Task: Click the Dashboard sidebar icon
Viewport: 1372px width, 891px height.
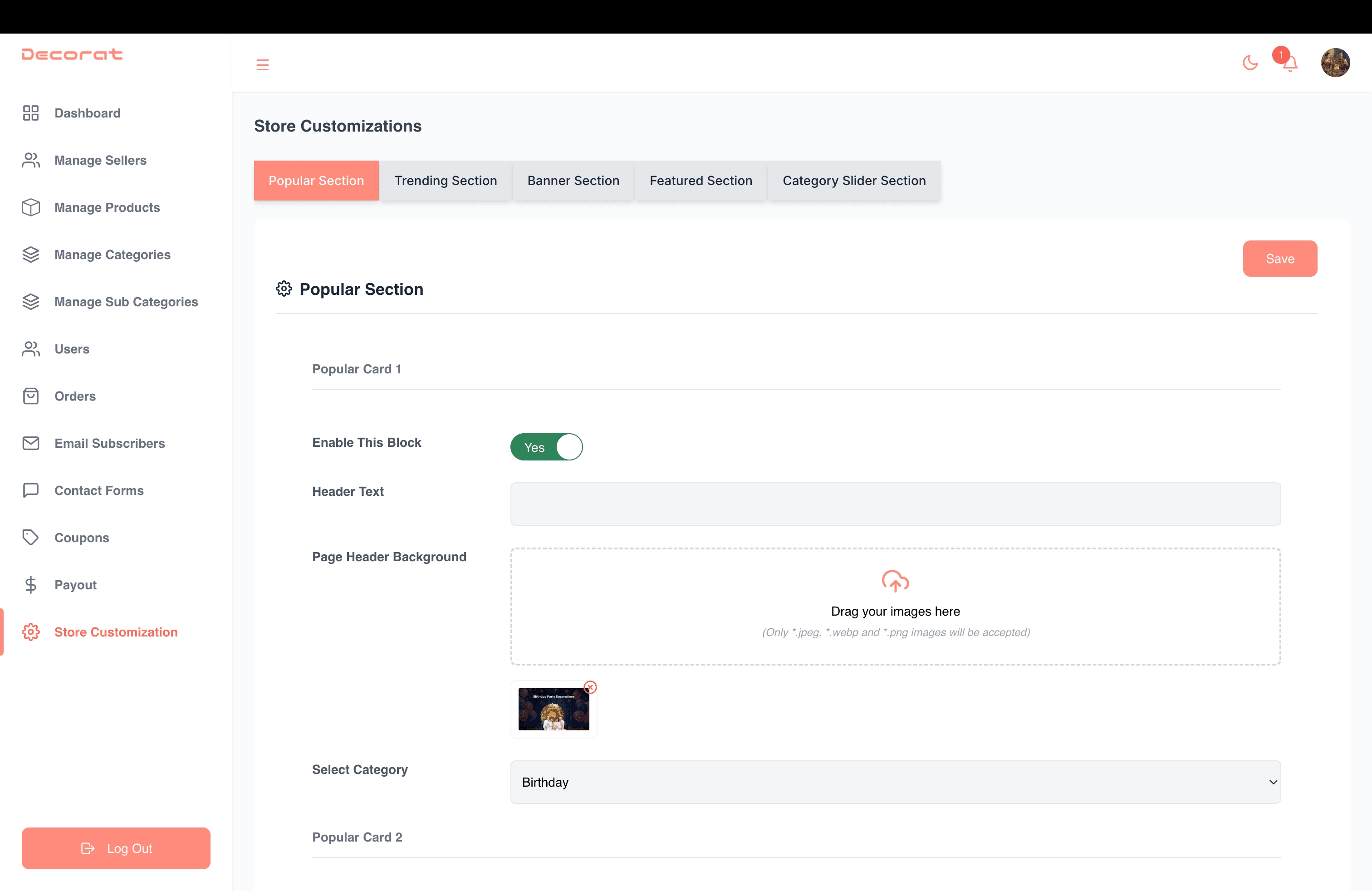Action: (x=30, y=112)
